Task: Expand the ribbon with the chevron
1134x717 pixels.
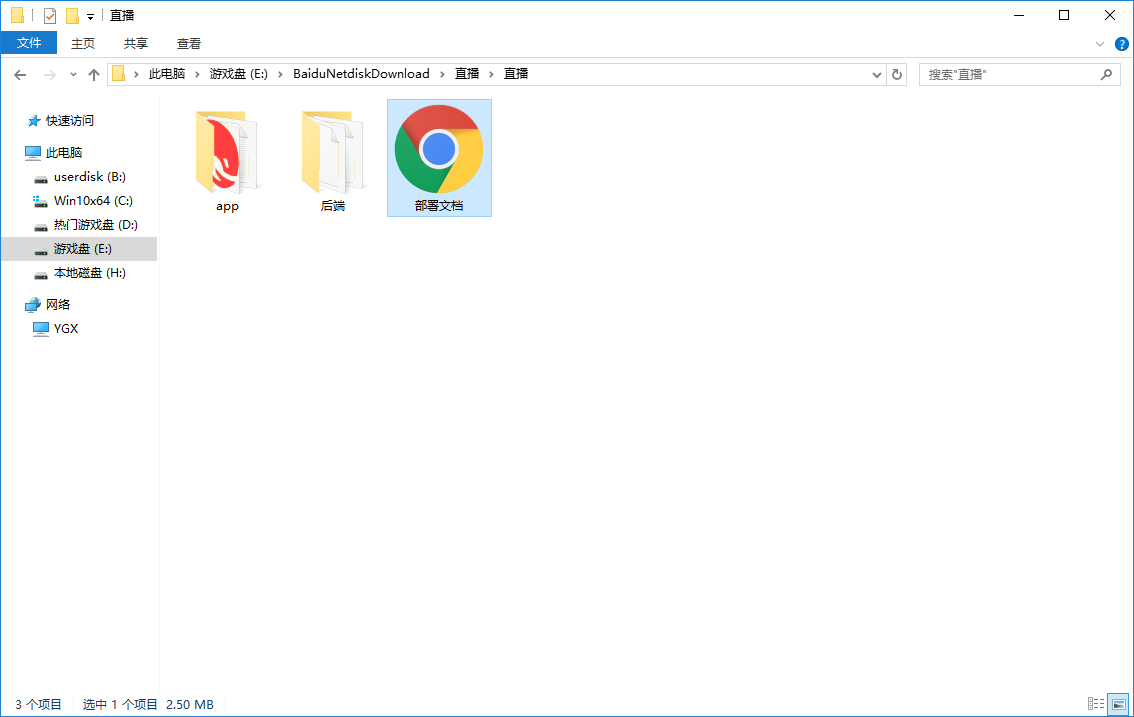Action: [x=1100, y=44]
